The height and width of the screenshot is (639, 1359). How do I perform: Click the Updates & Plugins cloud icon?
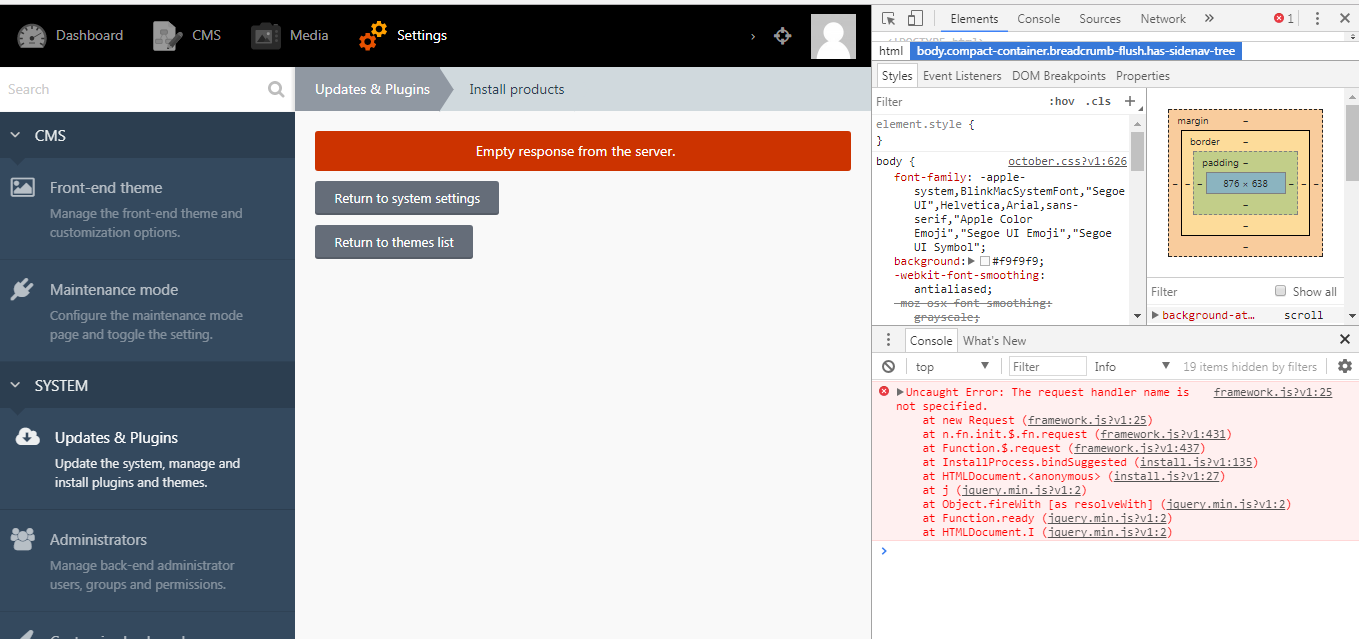[x=28, y=437]
